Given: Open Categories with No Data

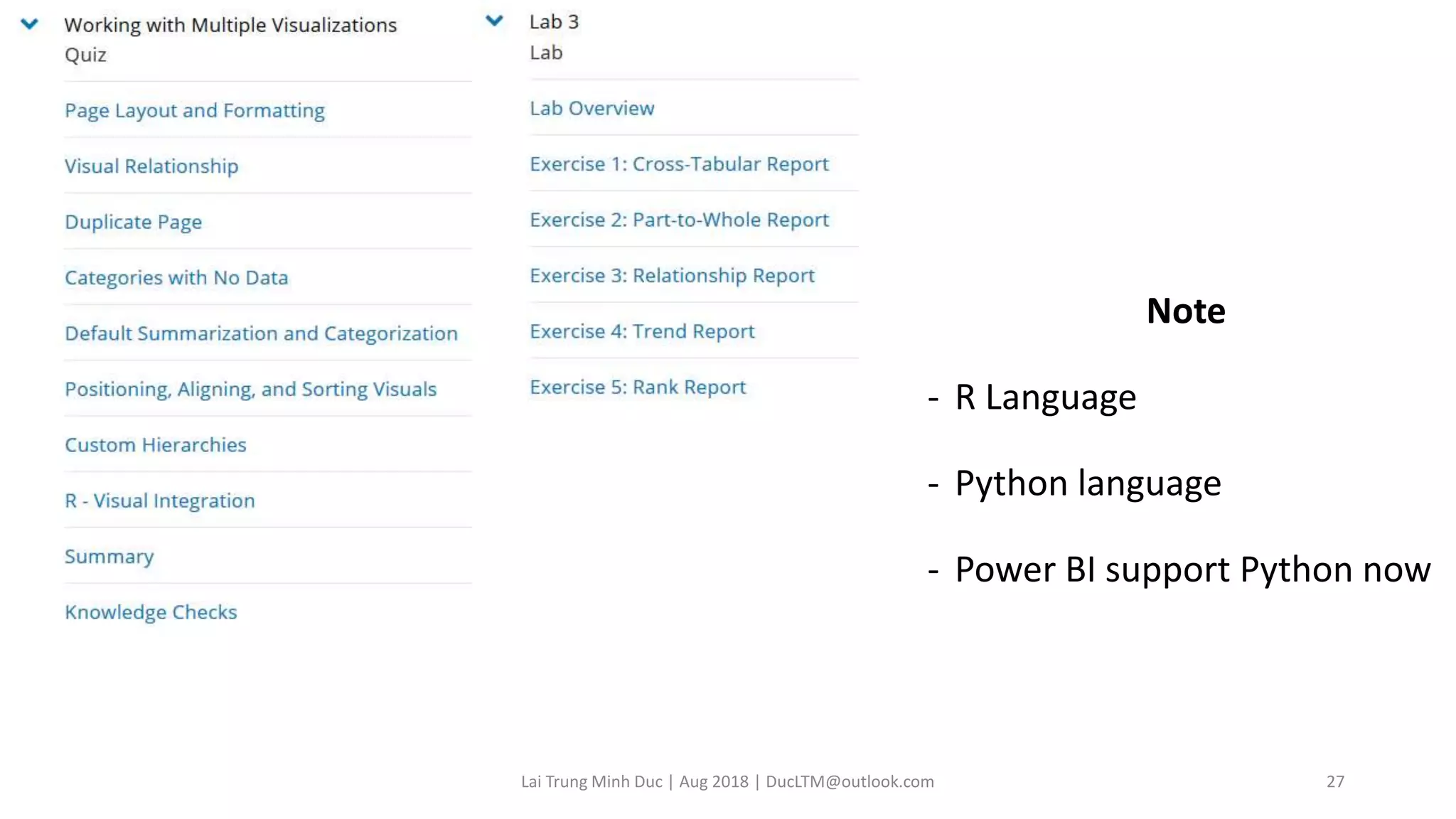Looking at the screenshot, I should coord(176,278).
